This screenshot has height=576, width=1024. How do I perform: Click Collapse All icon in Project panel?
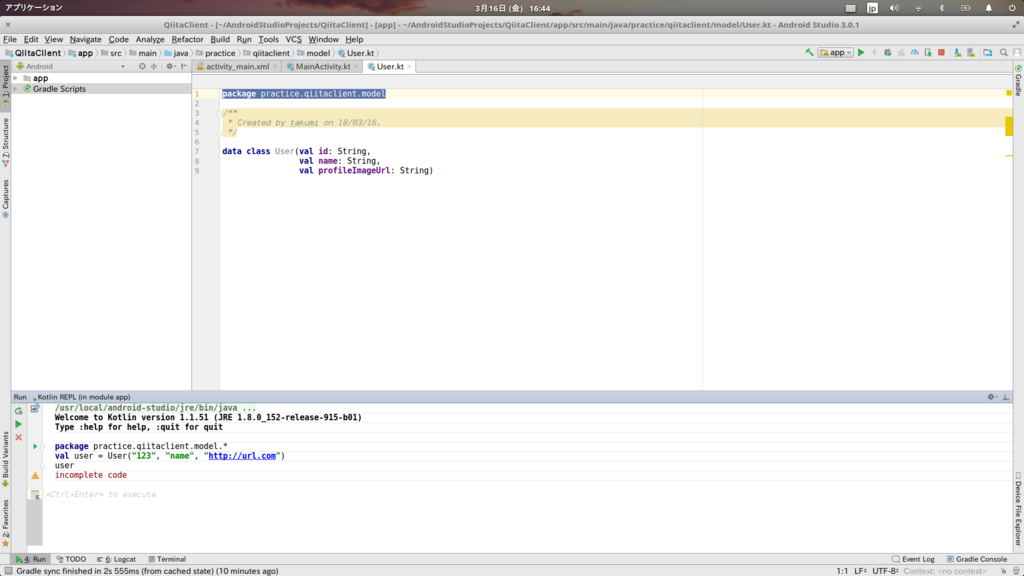(x=154, y=66)
